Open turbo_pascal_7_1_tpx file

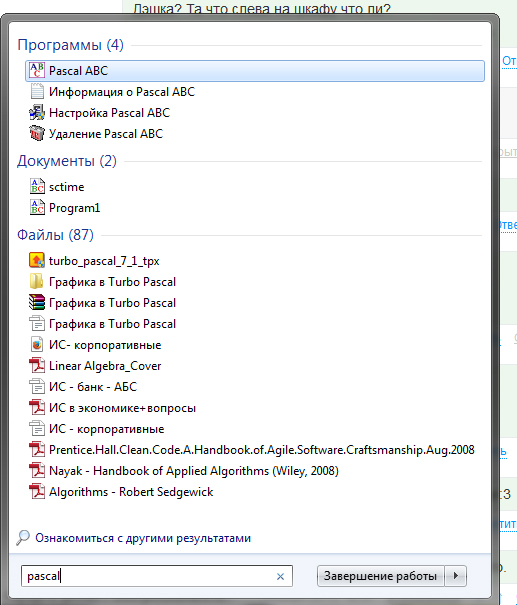[104, 261]
